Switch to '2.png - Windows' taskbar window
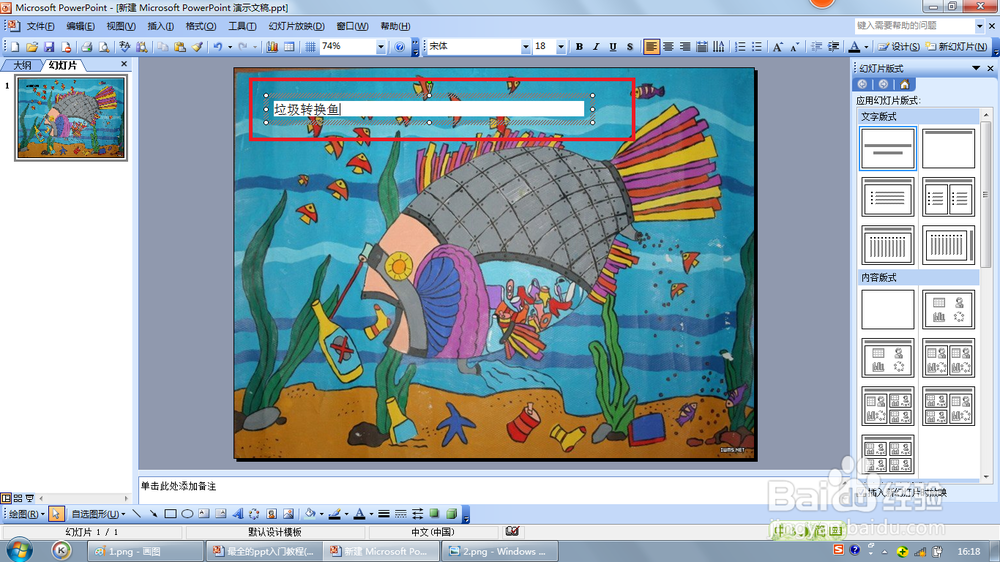The width and height of the screenshot is (1000, 562). (x=501, y=551)
